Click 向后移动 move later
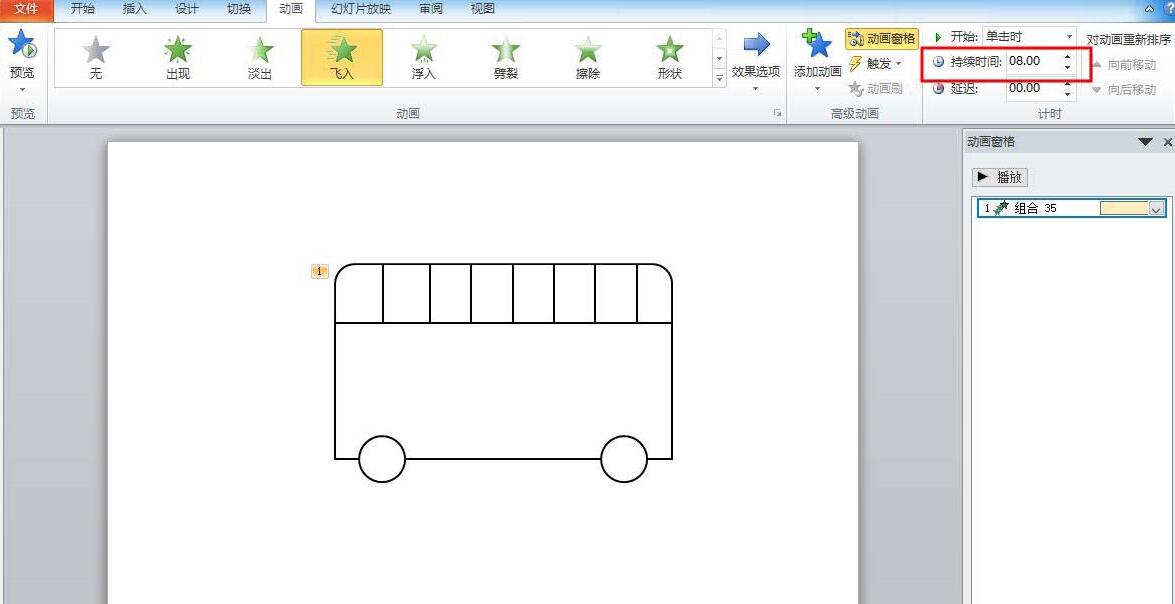 point(1123,90)
